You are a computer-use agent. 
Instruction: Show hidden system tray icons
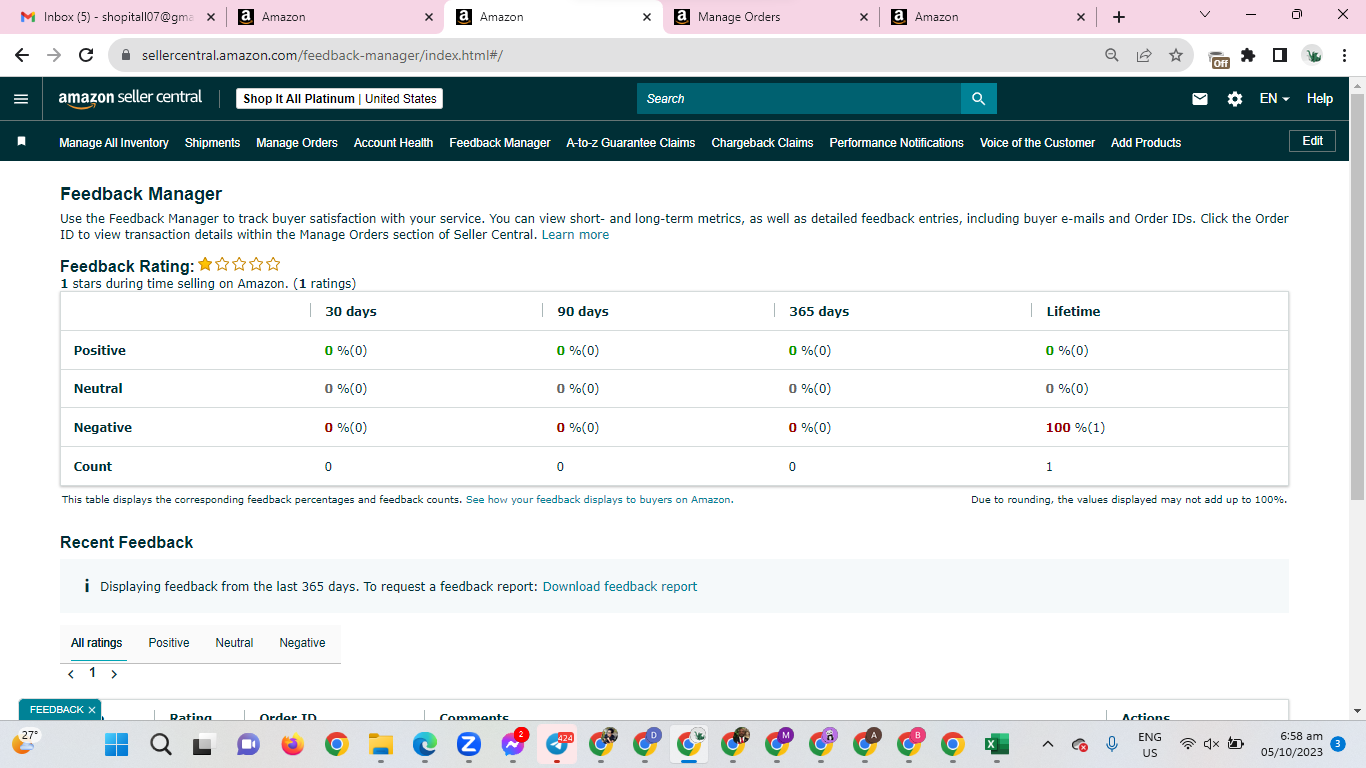[x=1048, y=744]
